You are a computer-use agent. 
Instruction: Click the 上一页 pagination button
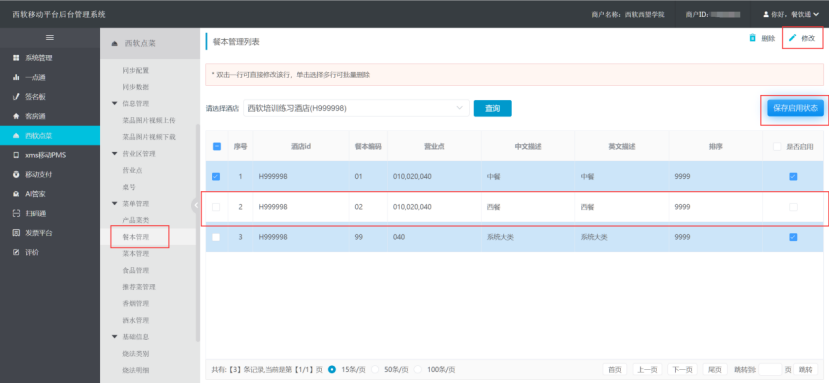(x=647, y=370)
